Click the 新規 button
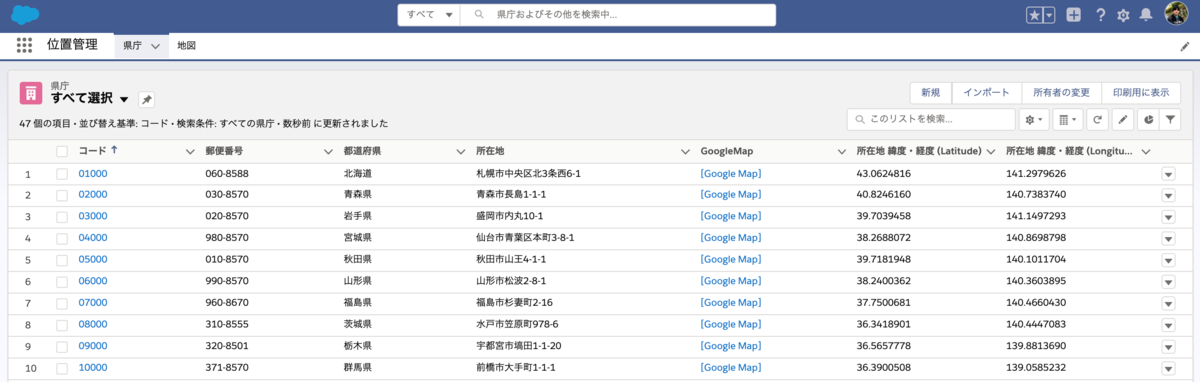The height and width of the screenshot is (382, 1200). (930, 92)
